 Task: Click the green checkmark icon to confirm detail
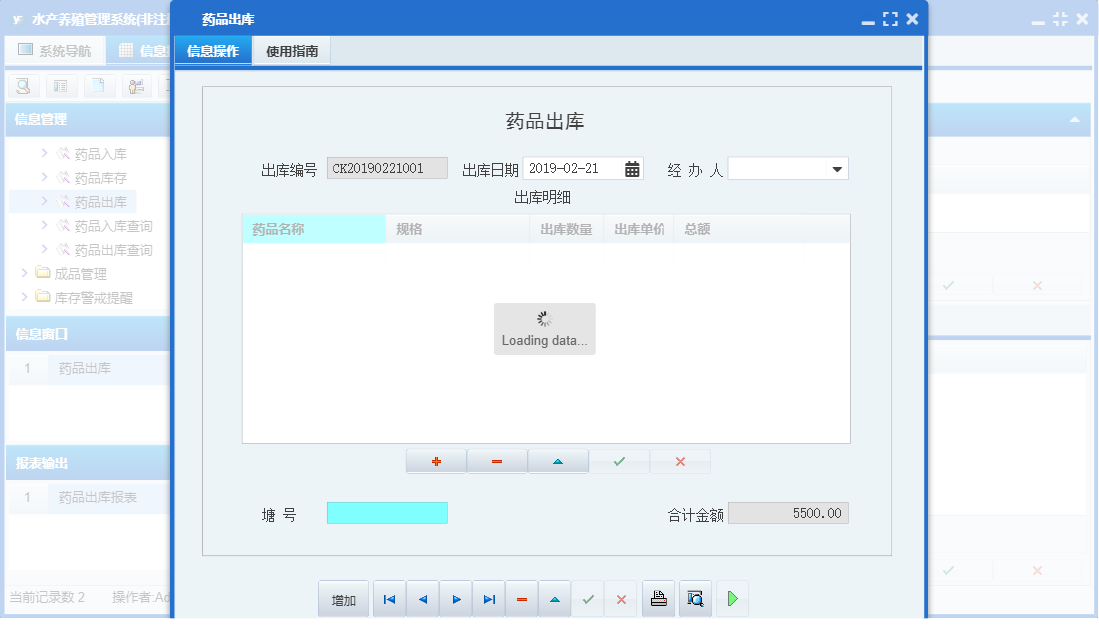619,461
